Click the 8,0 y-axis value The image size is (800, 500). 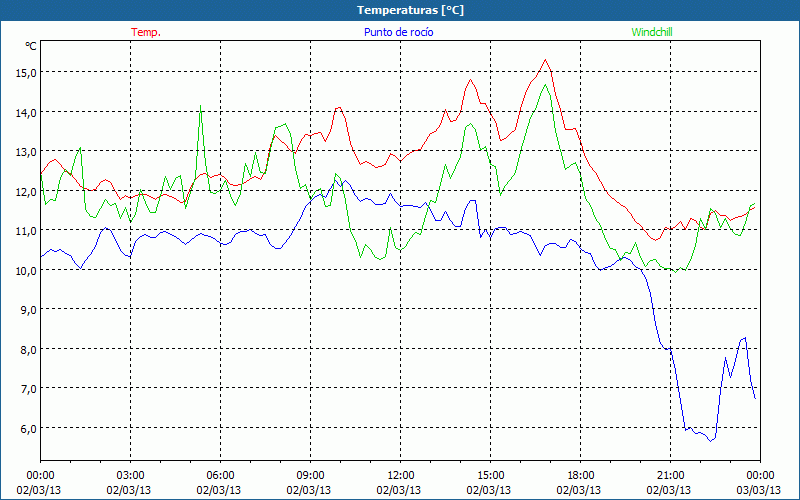point(29,349)
